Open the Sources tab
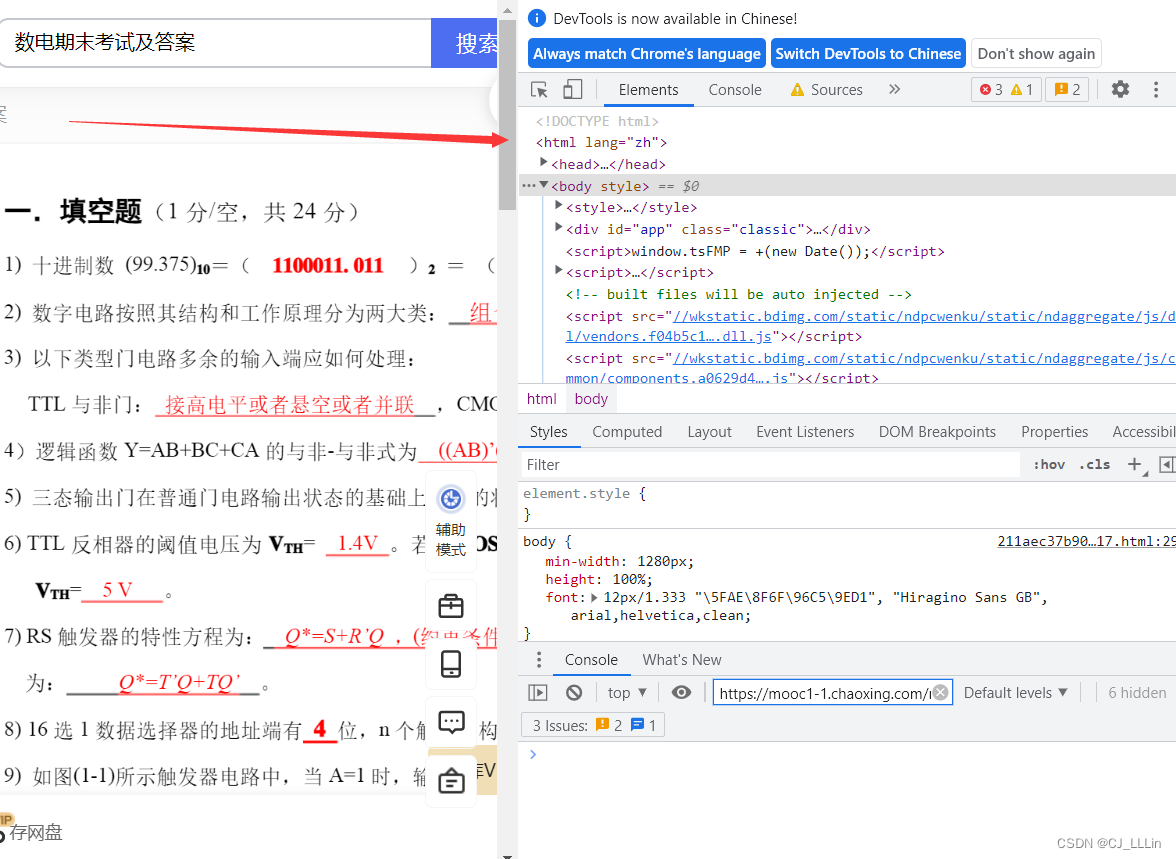 (826, 90)
